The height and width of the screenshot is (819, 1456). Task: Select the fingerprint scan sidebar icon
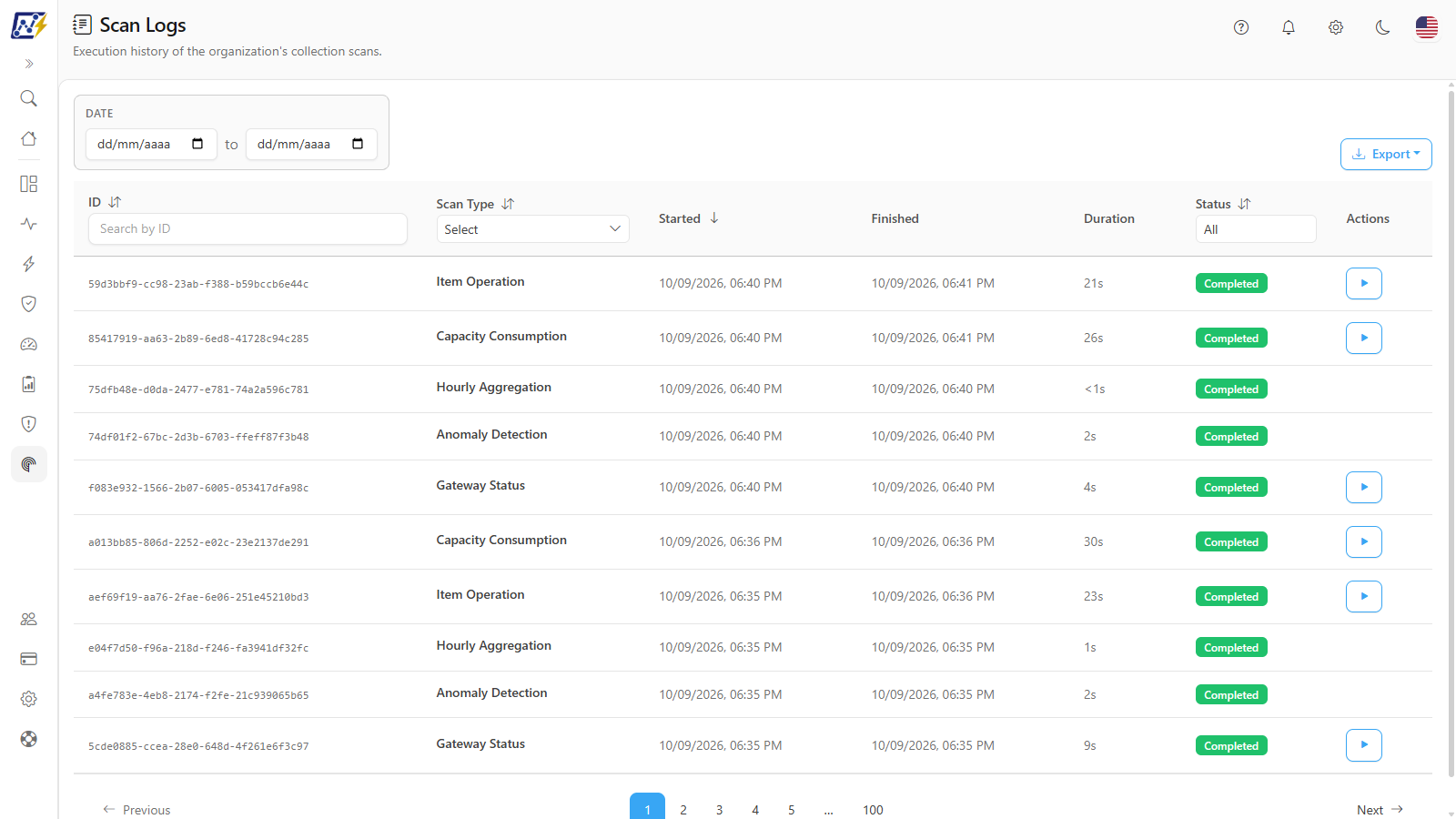pyautogui.click(x=29, y=464)
